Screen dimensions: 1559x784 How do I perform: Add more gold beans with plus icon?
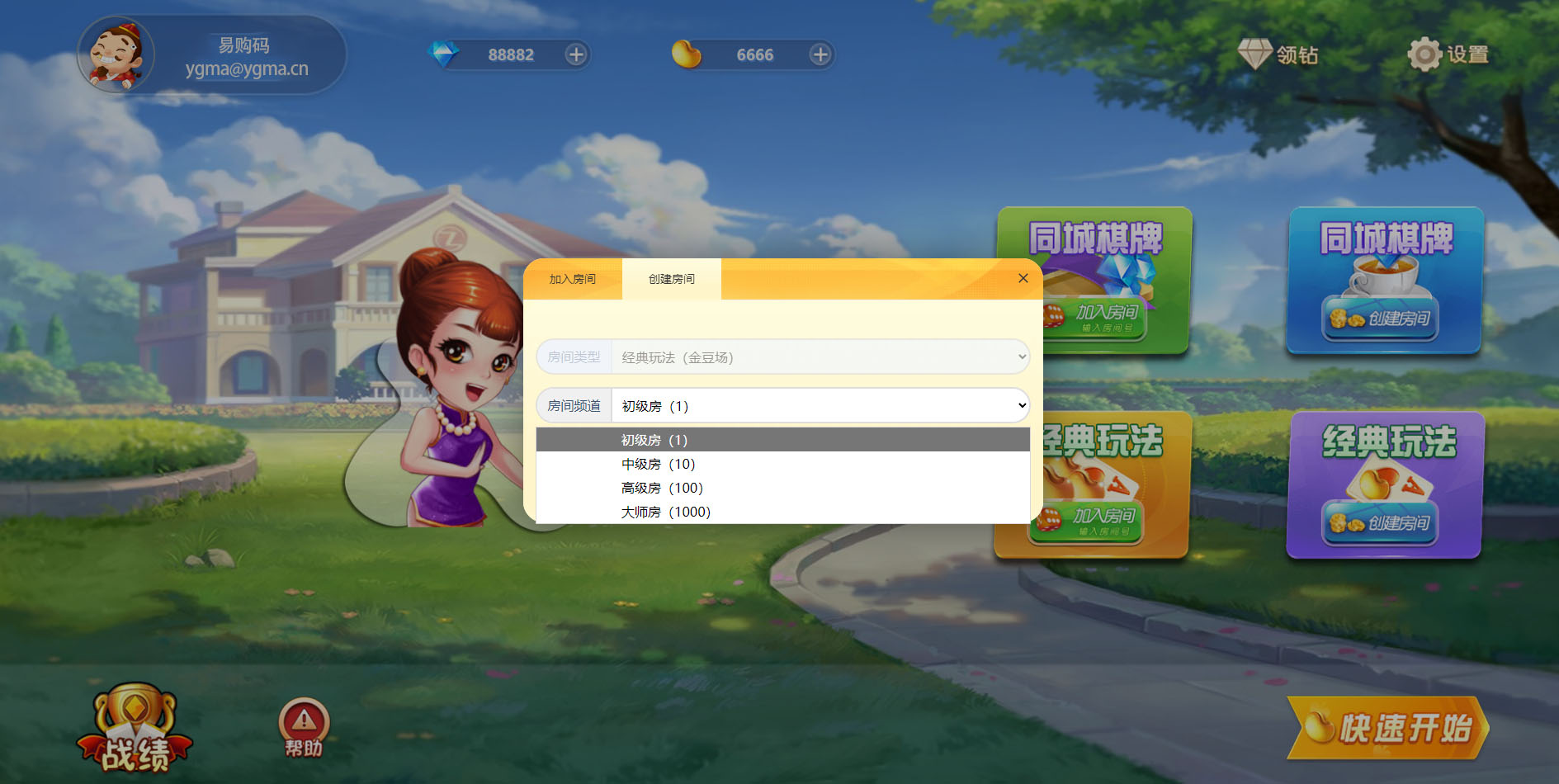[x=820, y=54]
